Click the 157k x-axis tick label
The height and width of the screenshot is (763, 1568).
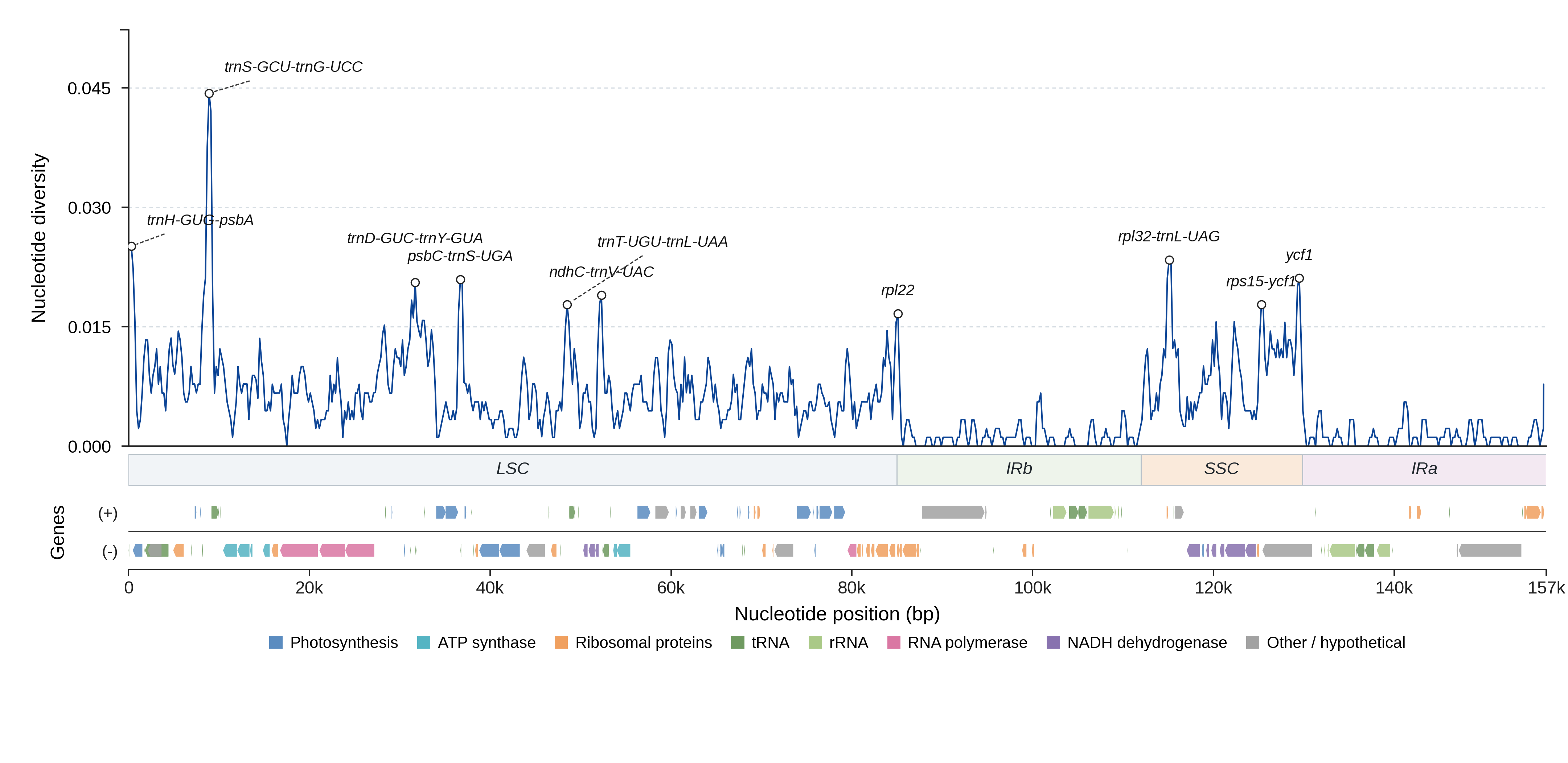pos(1546,588)
